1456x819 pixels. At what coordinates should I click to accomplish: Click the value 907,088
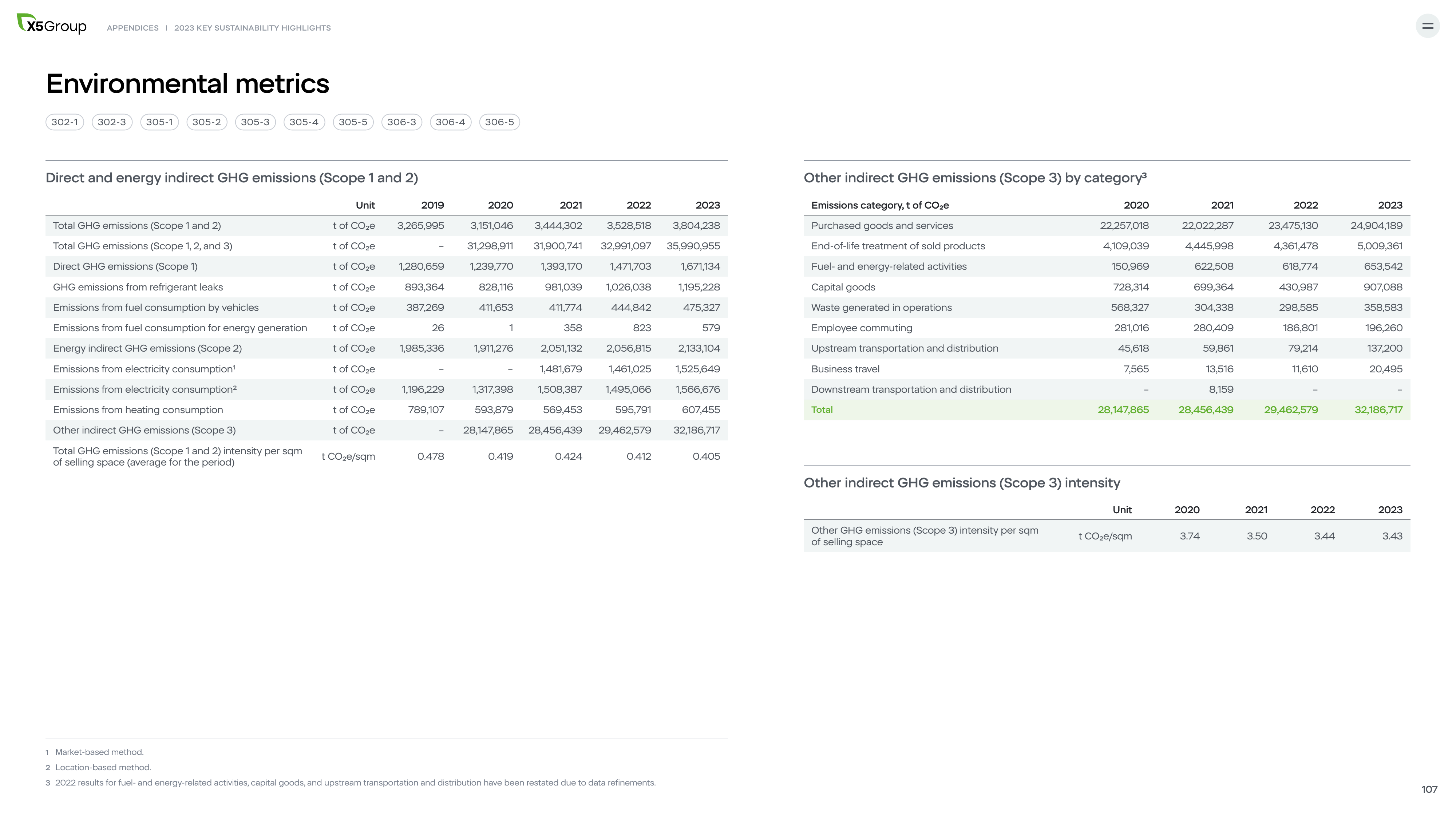click(x=1383, y=287)
